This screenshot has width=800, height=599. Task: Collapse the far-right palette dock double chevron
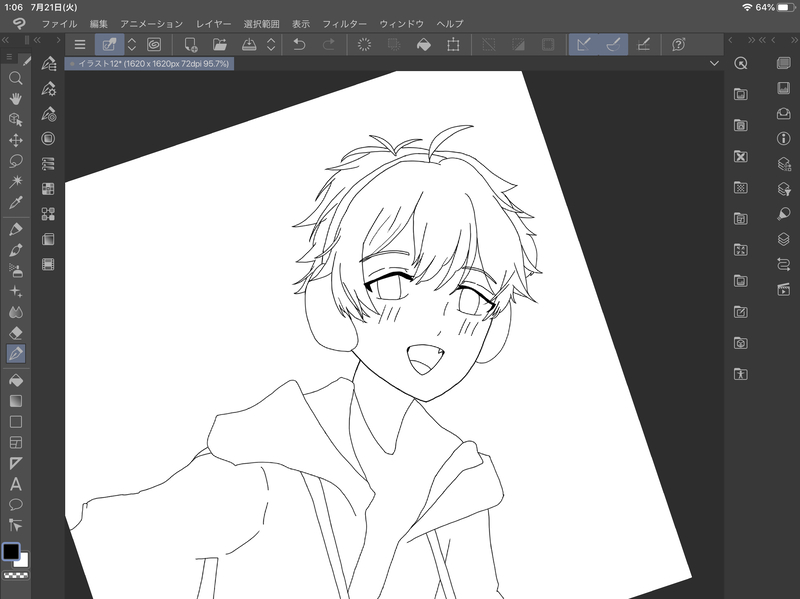(x=795, y=40)
